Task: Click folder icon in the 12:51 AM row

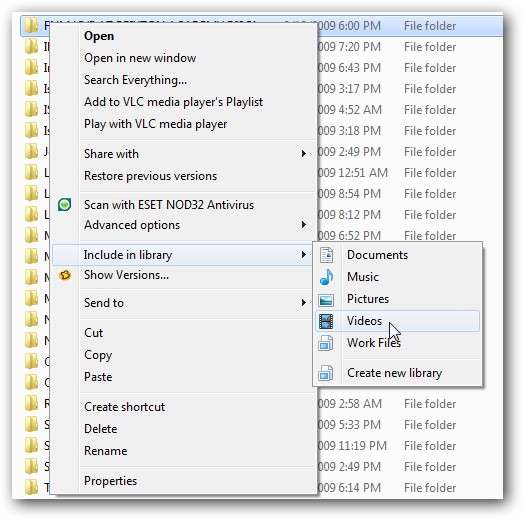Action: coord(31,173)
